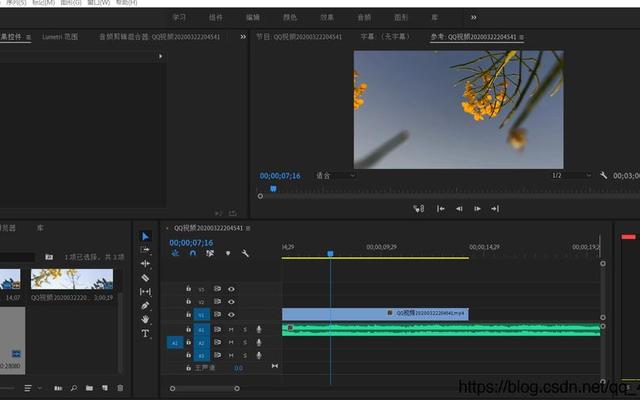The width and height of the screenshot is (640, 400).
Task: Select the Selection arrow tool
Action: 145,236
